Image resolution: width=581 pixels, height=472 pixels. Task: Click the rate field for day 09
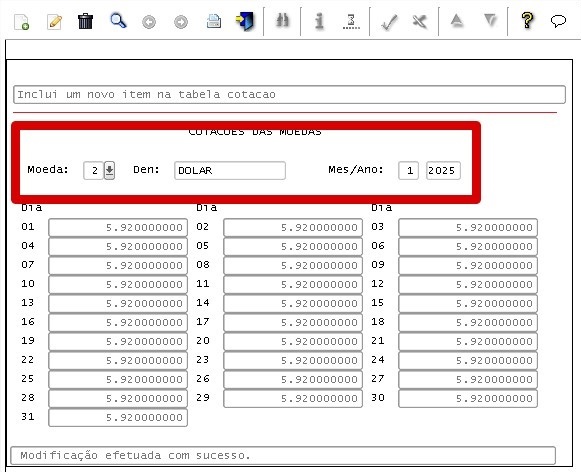tap(468, 265)
